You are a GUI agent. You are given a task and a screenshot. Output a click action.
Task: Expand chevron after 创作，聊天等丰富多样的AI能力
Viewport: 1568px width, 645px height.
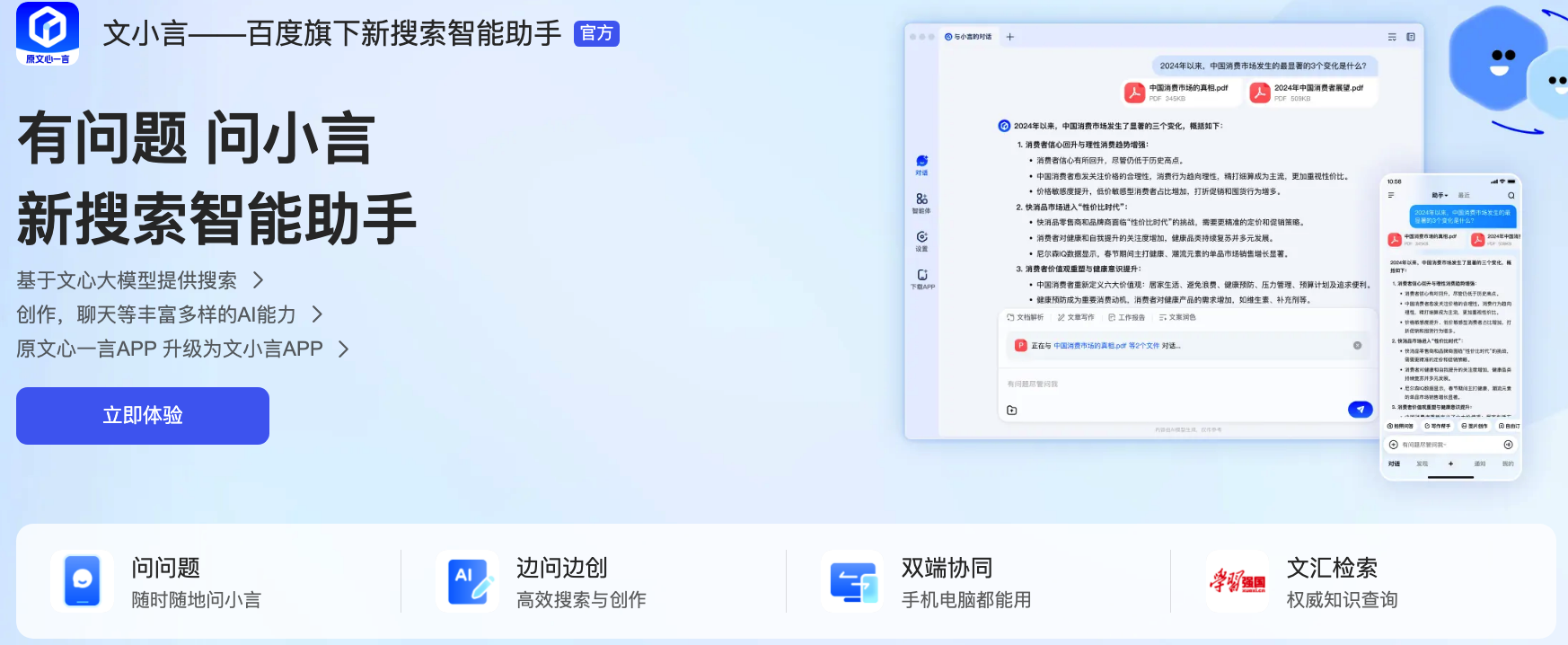click(317, 314)
